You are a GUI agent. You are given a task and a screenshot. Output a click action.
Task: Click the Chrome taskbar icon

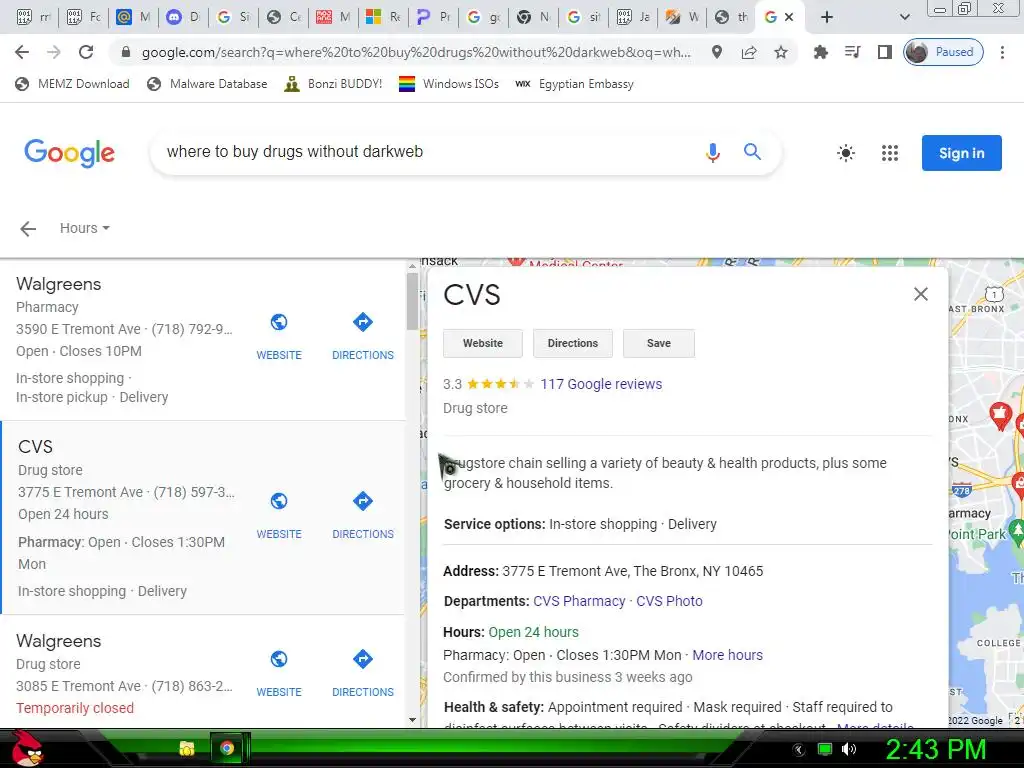click(x=227, y=748)
